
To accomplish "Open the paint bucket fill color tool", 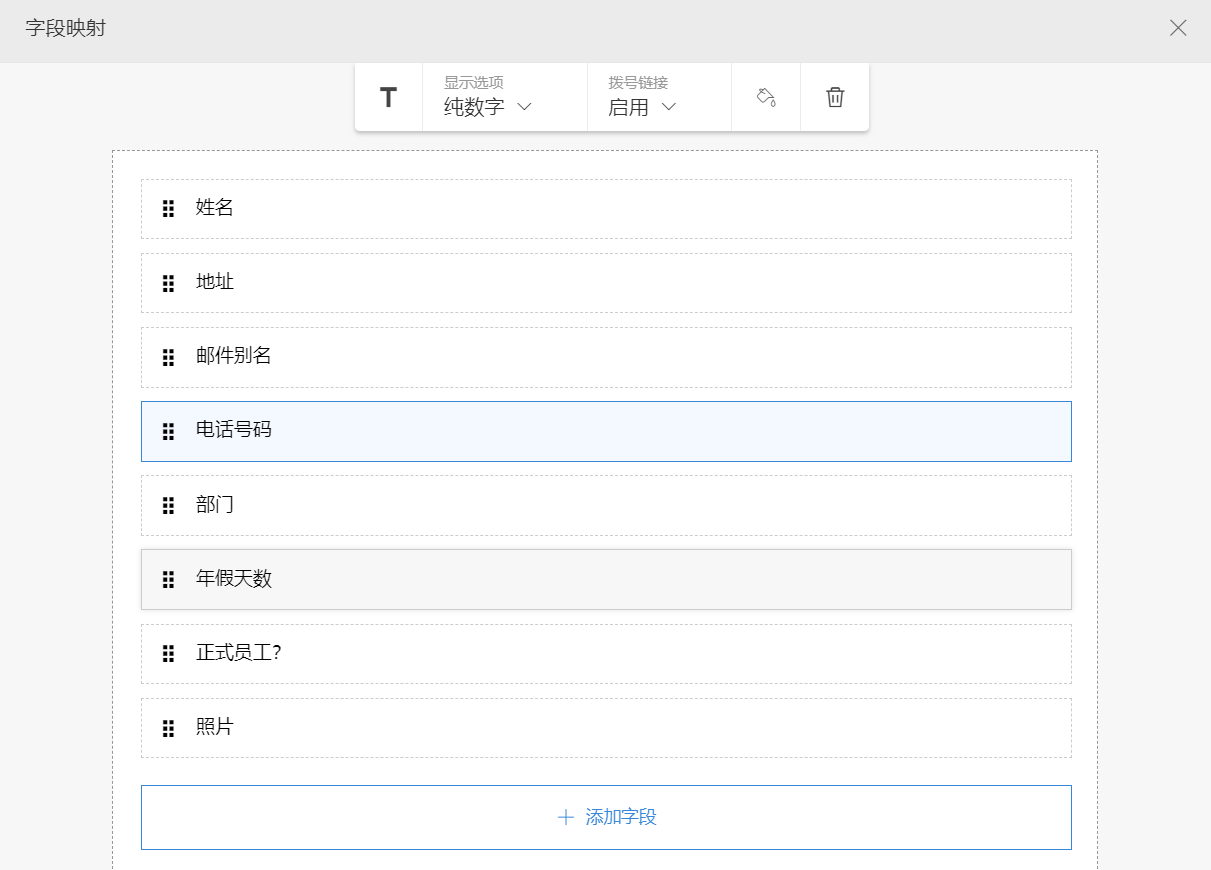I will (766, 97).
